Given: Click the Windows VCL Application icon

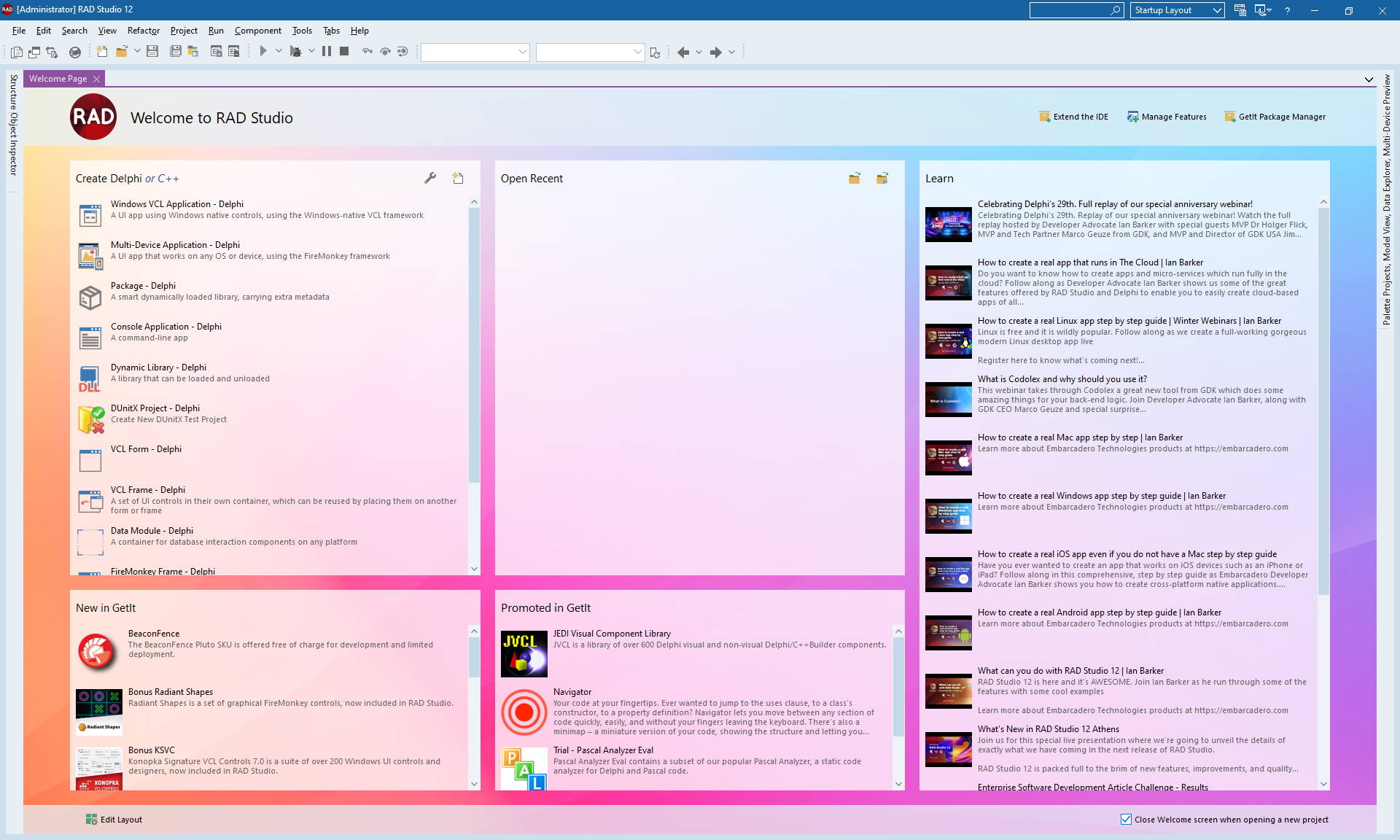Looking at the screenshot, I should click(x=90, y=216).
